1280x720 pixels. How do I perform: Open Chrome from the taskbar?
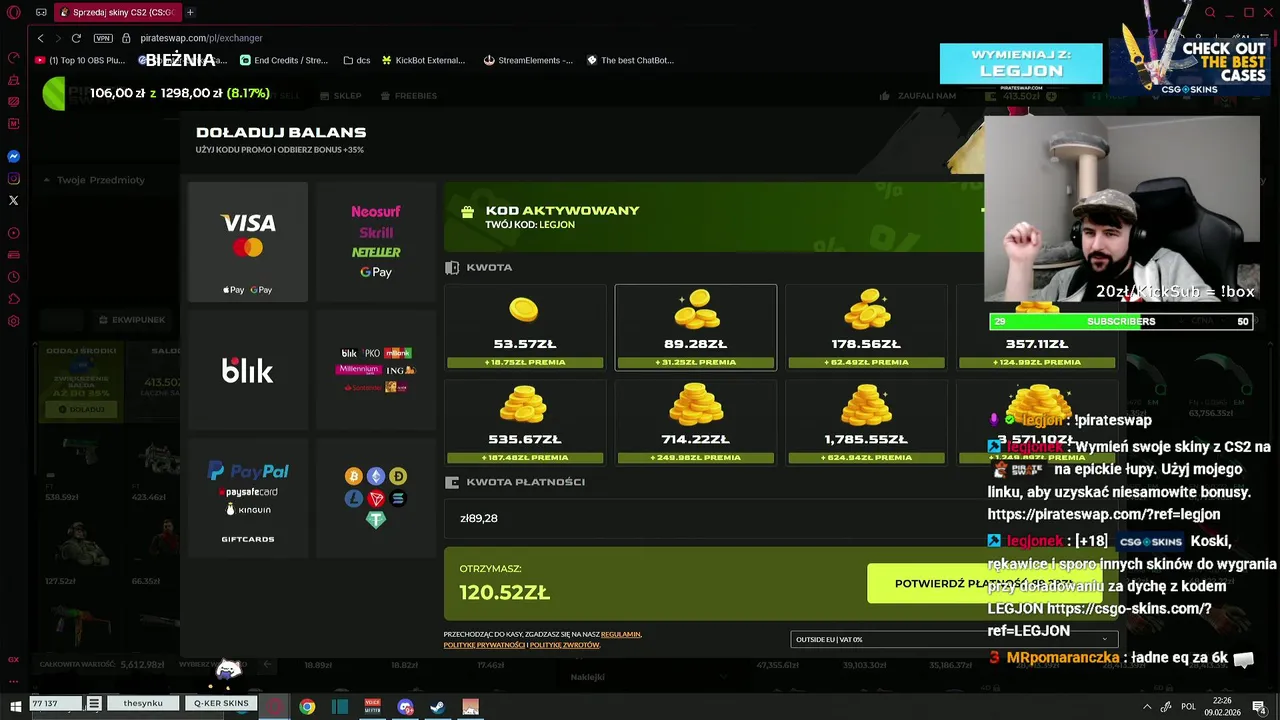coord(307,706)
